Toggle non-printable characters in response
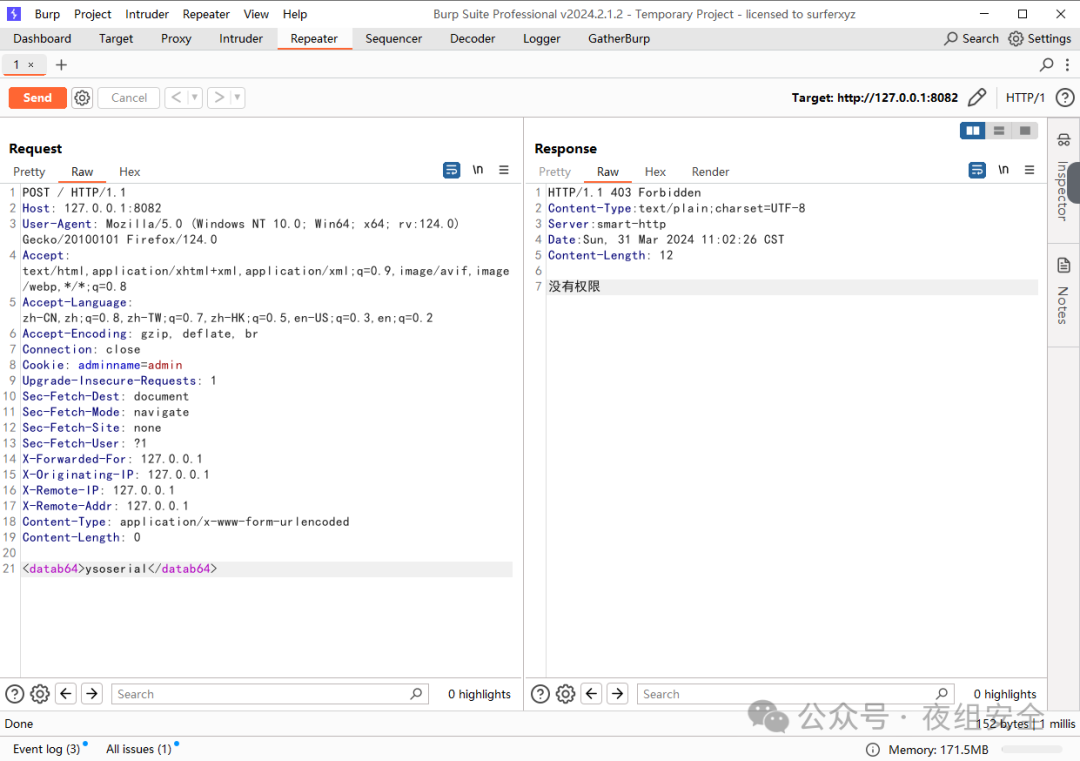The height and width of the screenshot is (761, 1080). (x=1003, y=171)
